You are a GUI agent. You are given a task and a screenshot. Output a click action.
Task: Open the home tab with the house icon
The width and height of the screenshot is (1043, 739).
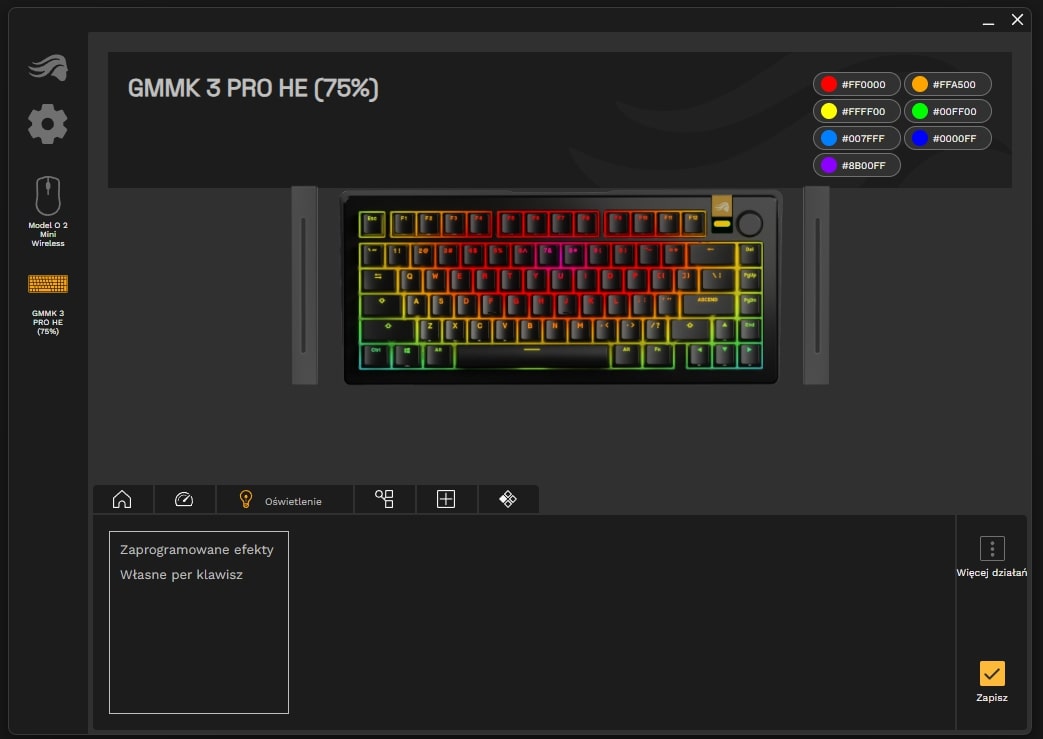pos(122,499)
